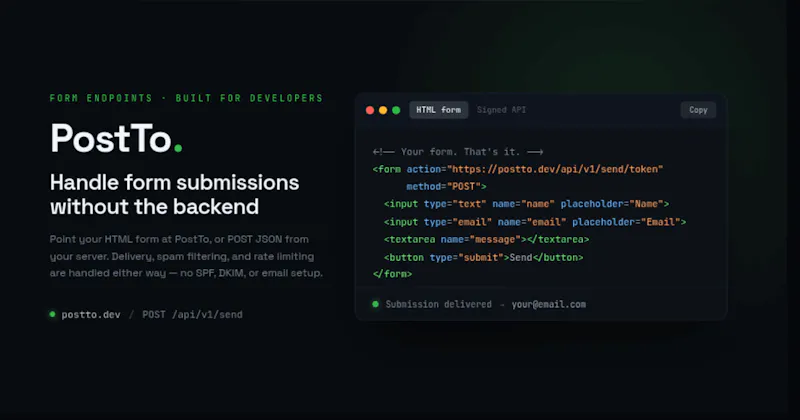Click the closing </form> tag
The width and height of the screenshot is (800, 420).
coord(392,274)
